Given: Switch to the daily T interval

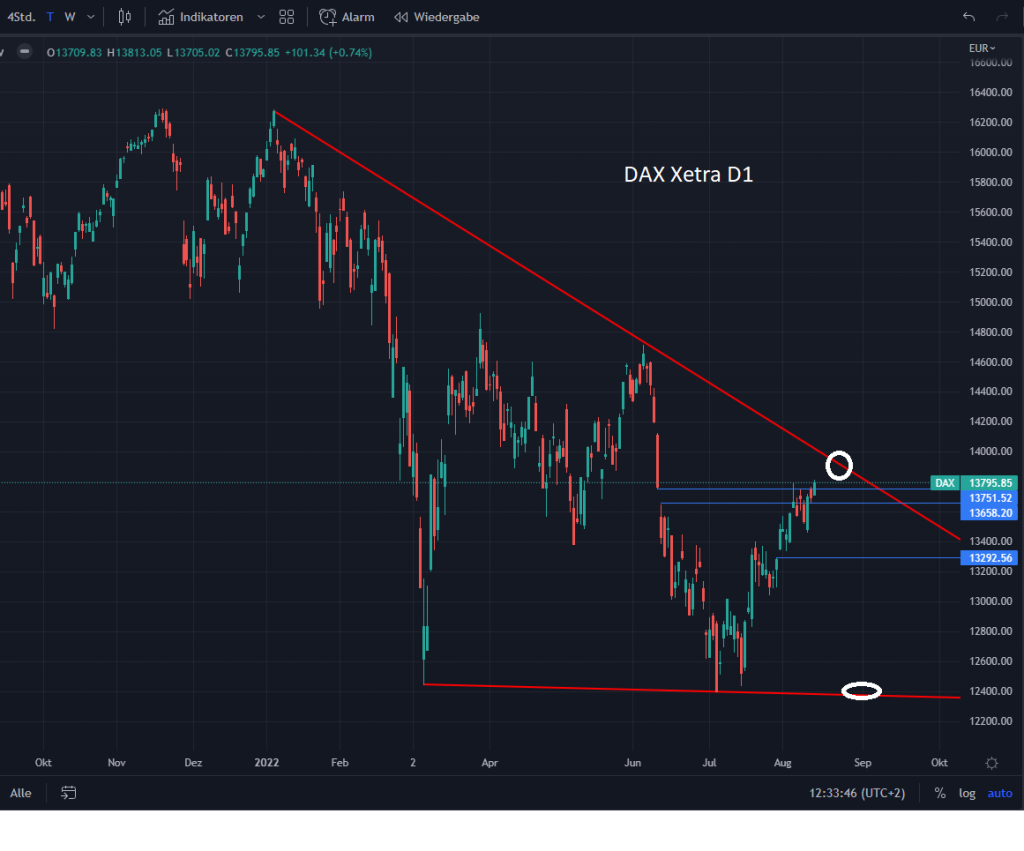Looking at the screenshot, I should [x=50, y=17].
